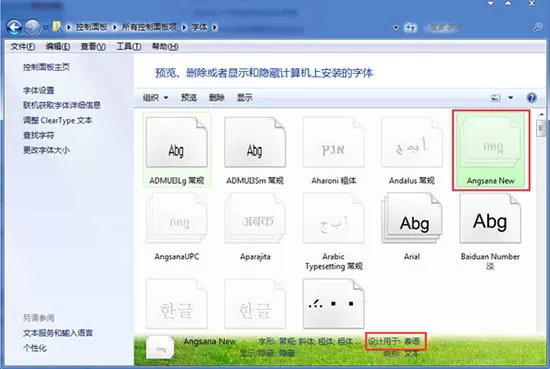The width and height of the screenshot is (550, 369).
Task: Select 字体 in the address breadcrumb
Action: (200, 27)
